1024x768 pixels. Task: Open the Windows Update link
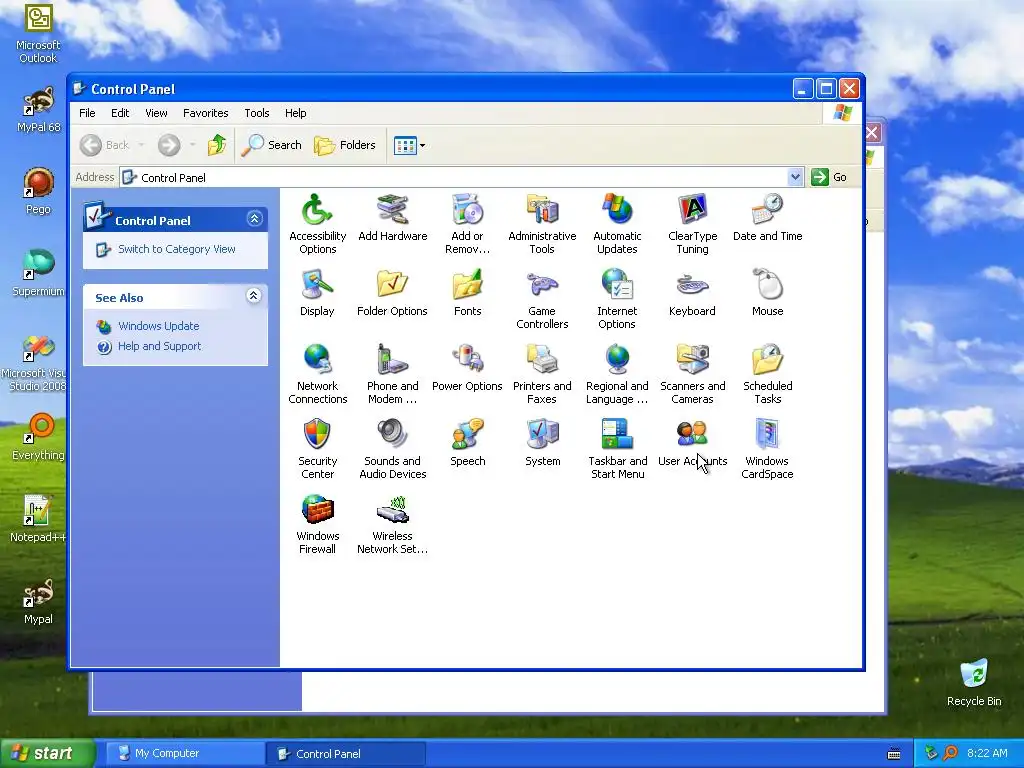click(x=159, y=326)
